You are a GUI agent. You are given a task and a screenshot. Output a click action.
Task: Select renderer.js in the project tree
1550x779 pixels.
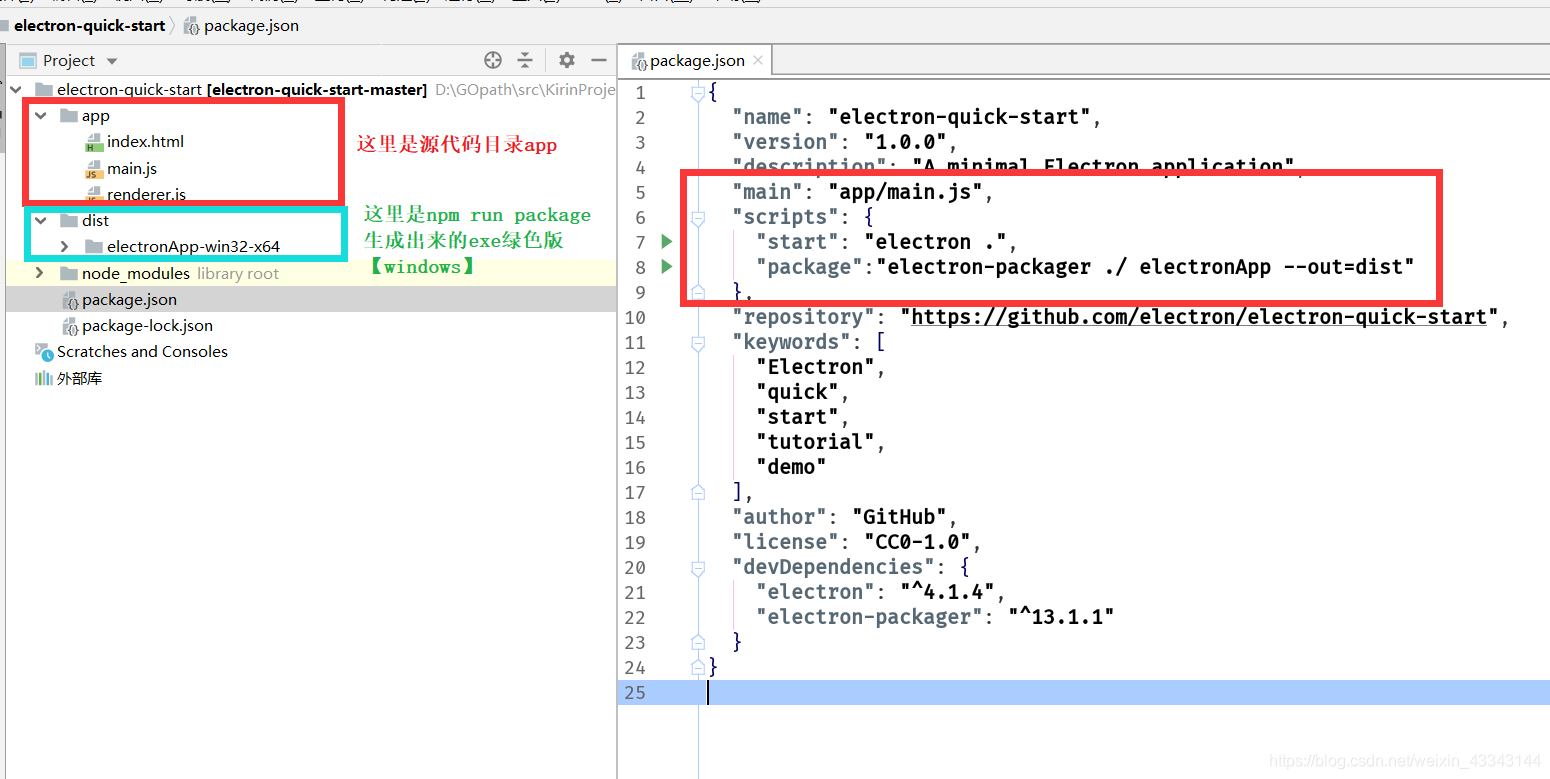[x=146, y=194]
